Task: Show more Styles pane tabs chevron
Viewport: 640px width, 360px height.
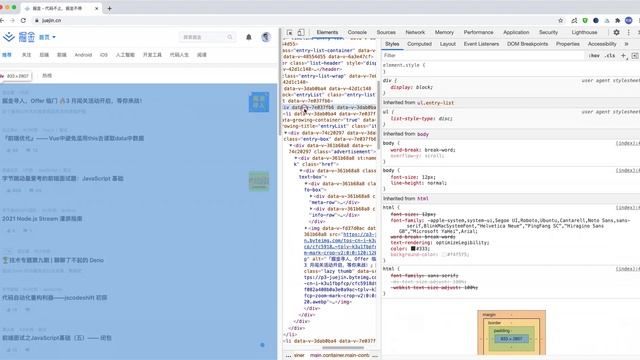Action: click(x=627, y=44)
